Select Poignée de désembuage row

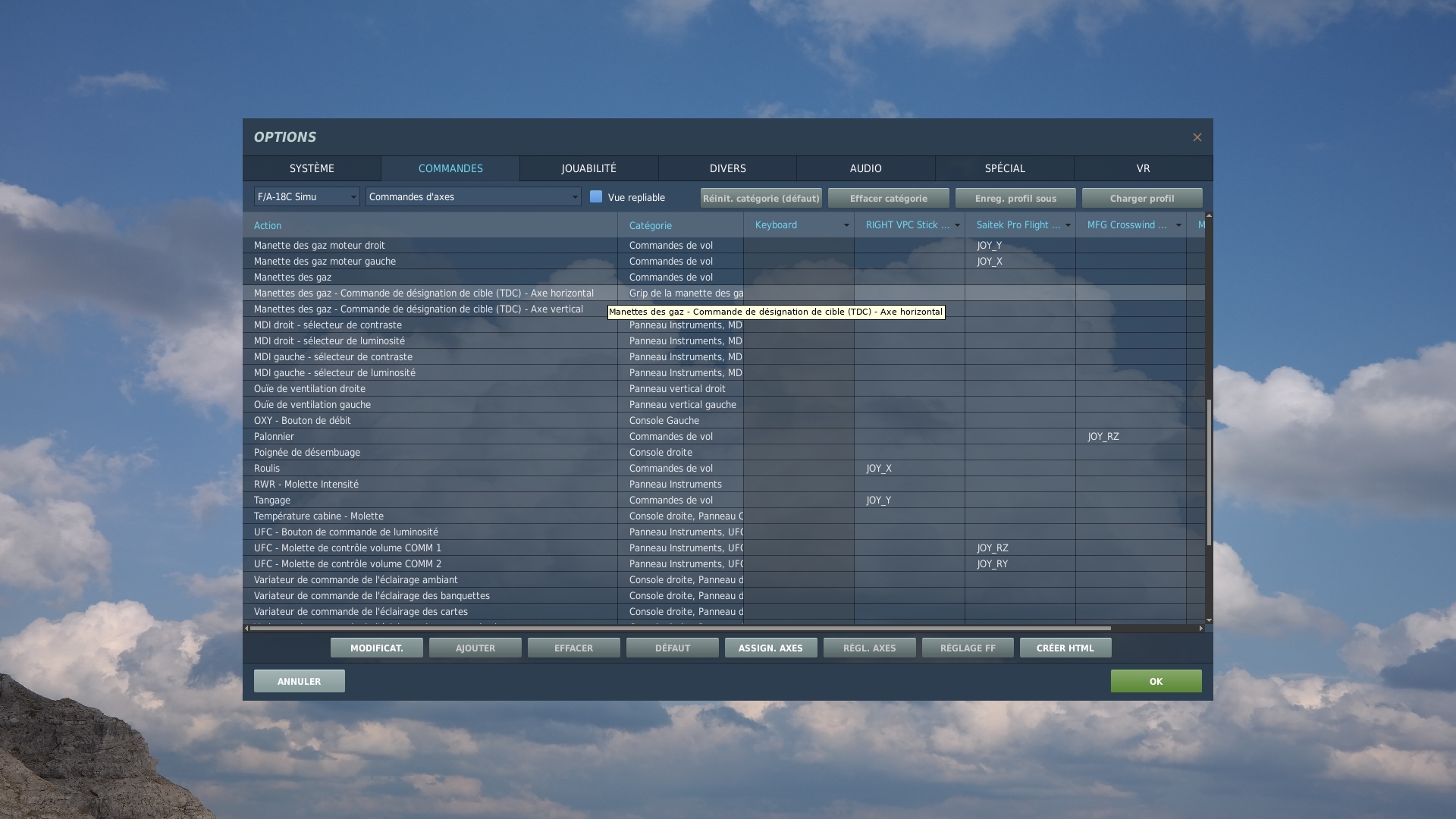click(723, 452)
